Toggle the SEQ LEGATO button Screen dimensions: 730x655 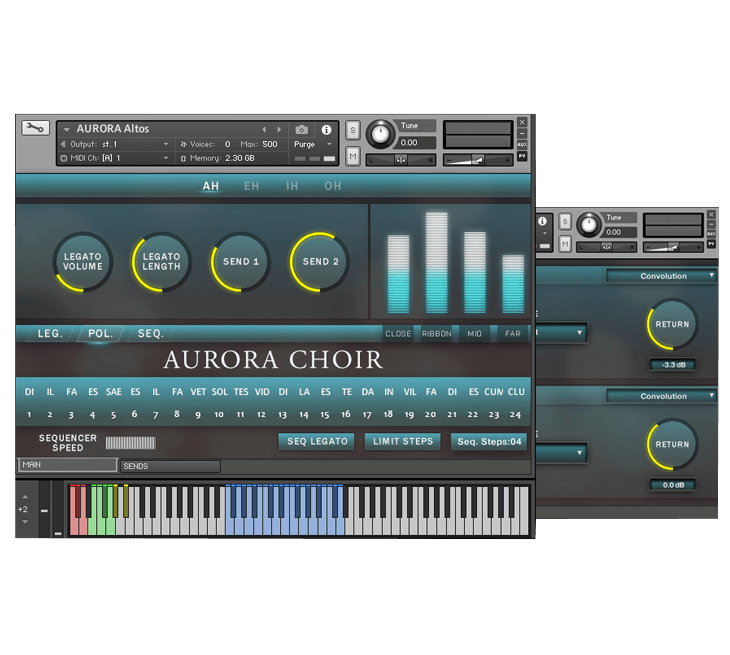(317, 441)
